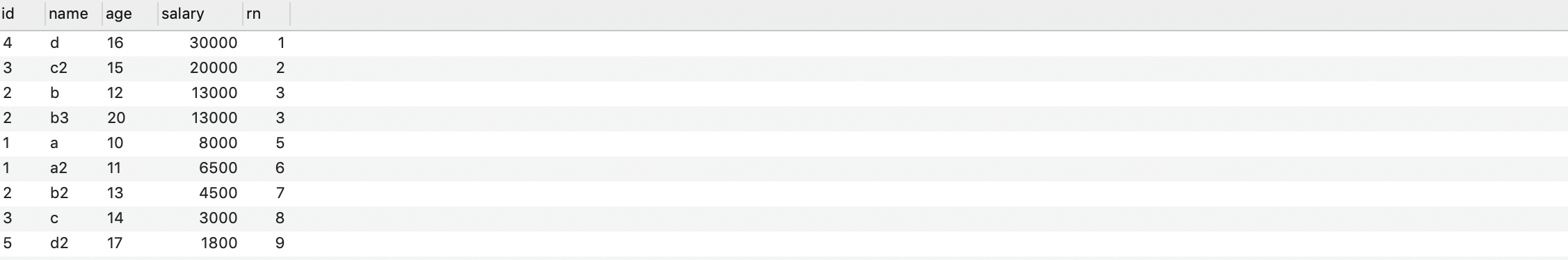Select the salary cell 8000
The width and height of the screenshot is (1568, 260).
point(218,143)
